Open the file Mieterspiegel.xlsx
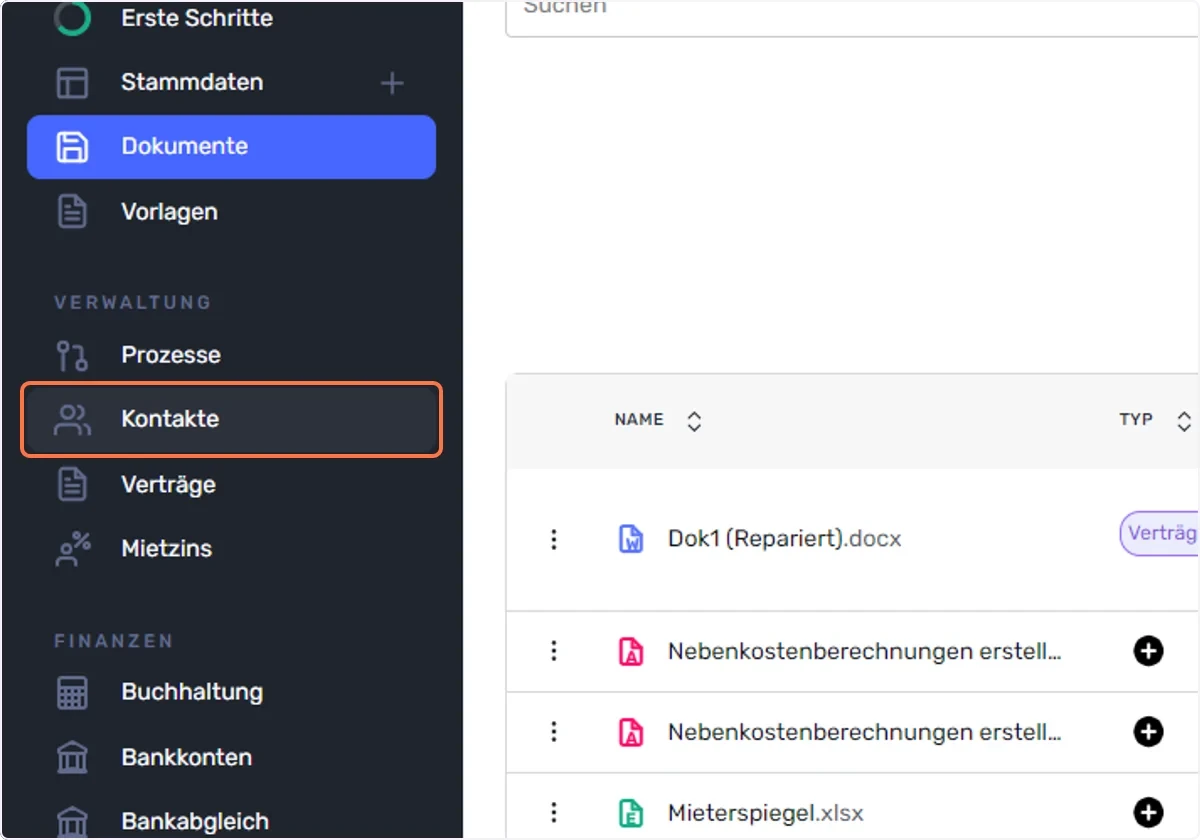 click(765, 813)
